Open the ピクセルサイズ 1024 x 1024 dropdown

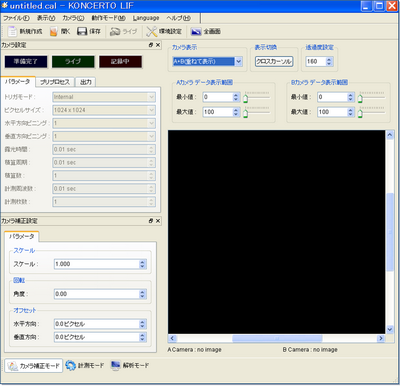tap(104, 110)
